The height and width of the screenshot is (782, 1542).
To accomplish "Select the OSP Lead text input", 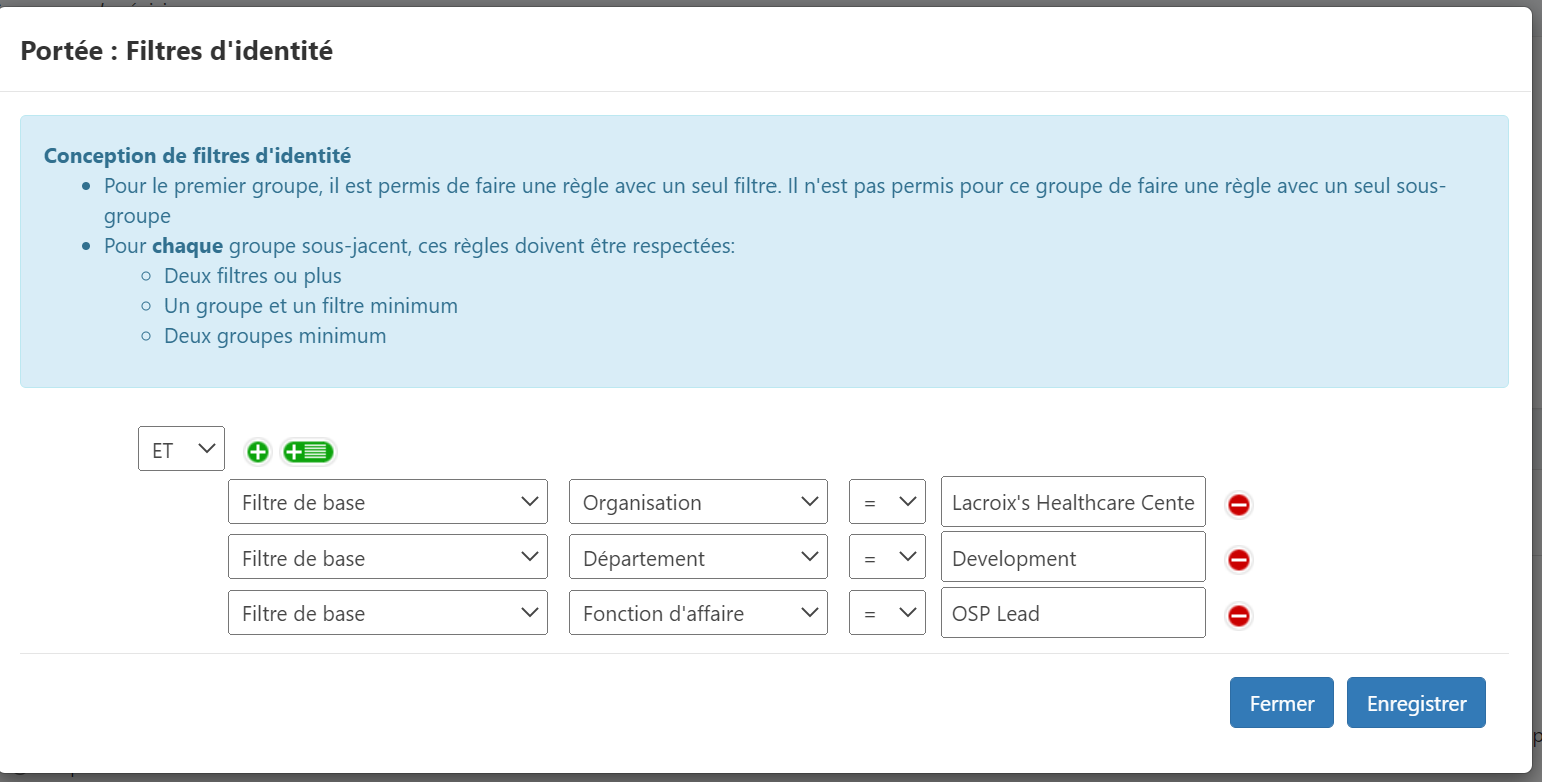I will (x=1072, y=612).
